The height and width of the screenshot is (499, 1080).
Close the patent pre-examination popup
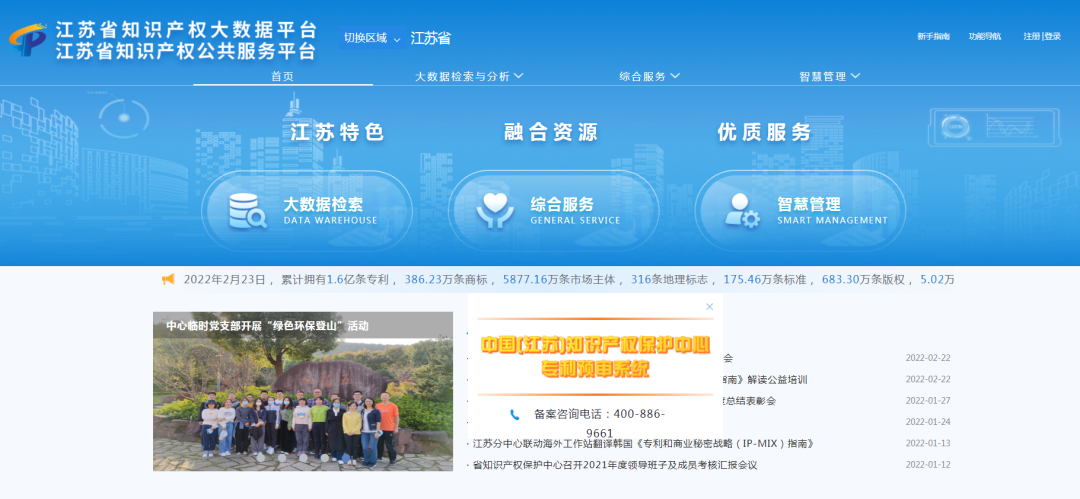(x=709, y=307)
